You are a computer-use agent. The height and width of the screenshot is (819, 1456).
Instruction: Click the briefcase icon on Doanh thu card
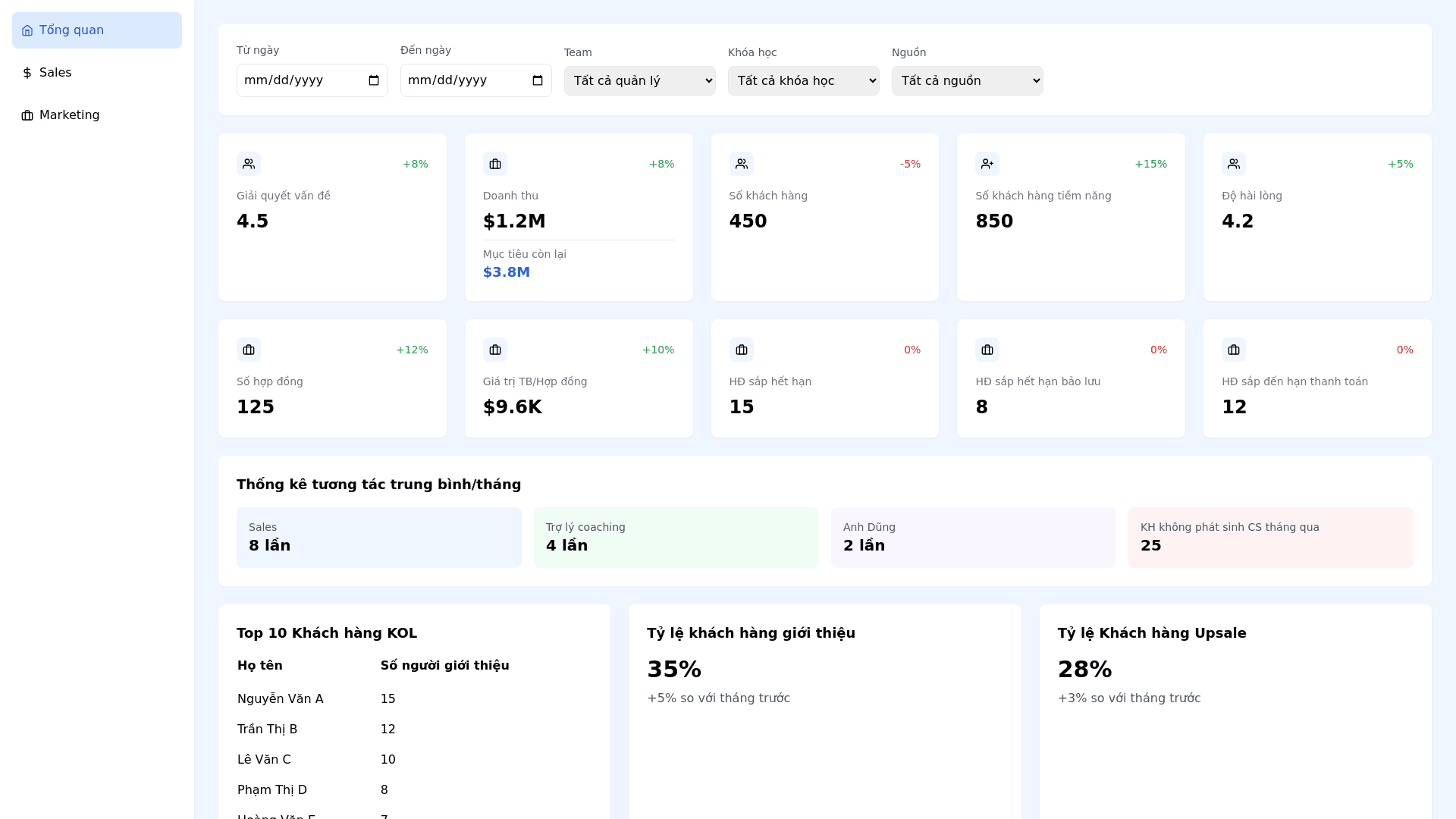[495, 164]
